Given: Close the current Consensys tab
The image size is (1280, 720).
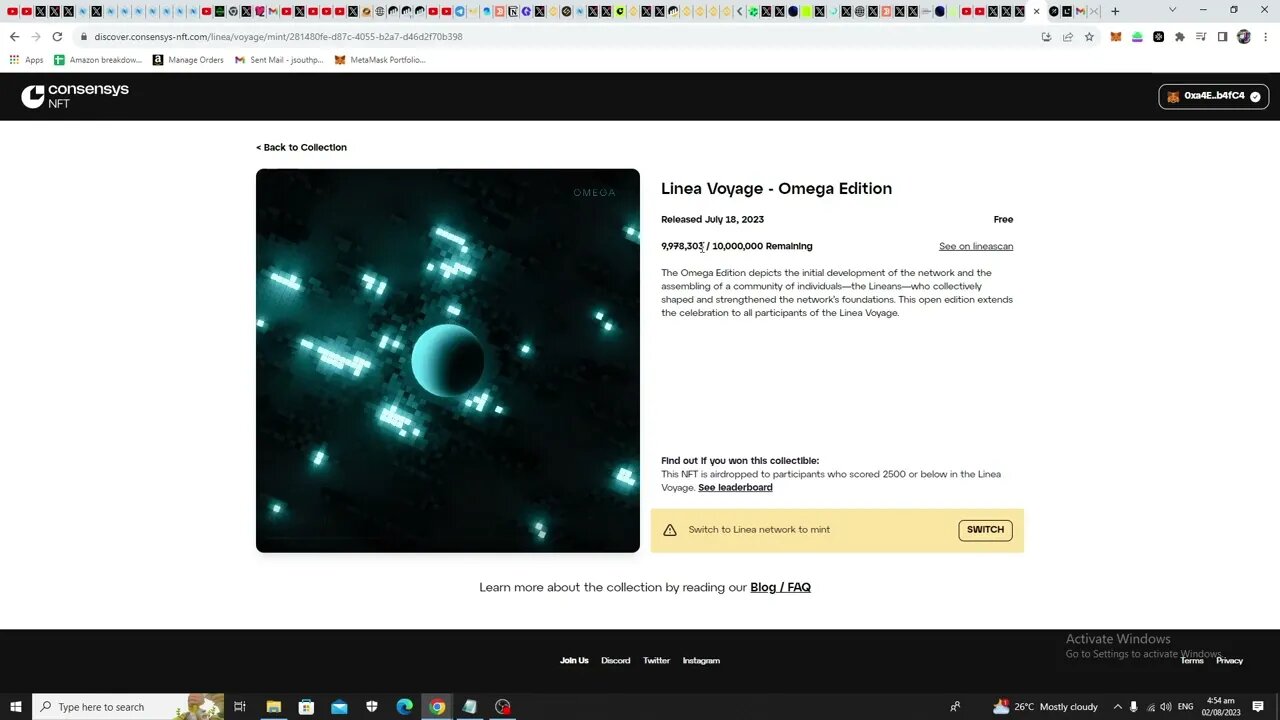Looking at the screenshot, I should pyautogui.click(x=1036, y=11).
